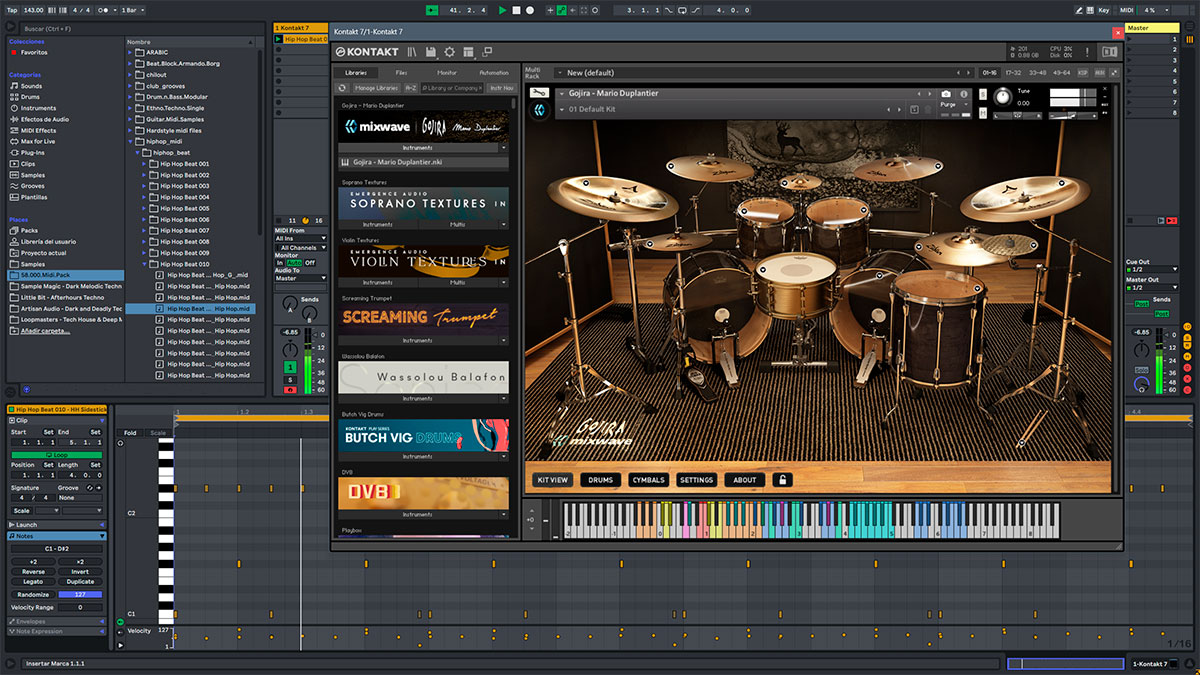The width and height of the screenshot is (1200, 675).
Task: Toggle MIDI mapping mode
Action: click(1126, 10)
